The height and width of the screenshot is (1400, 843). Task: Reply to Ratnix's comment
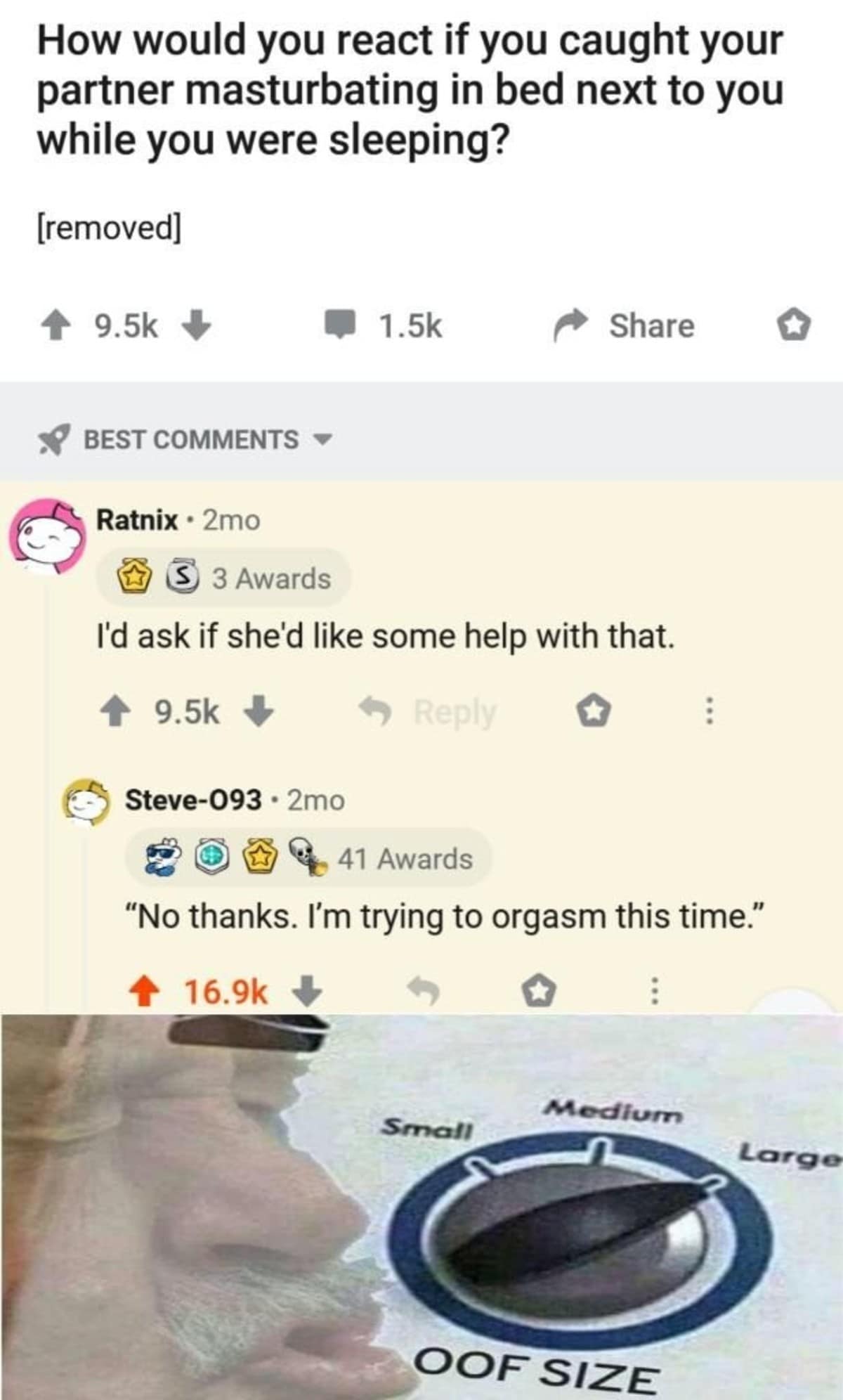tap(429, 712)
